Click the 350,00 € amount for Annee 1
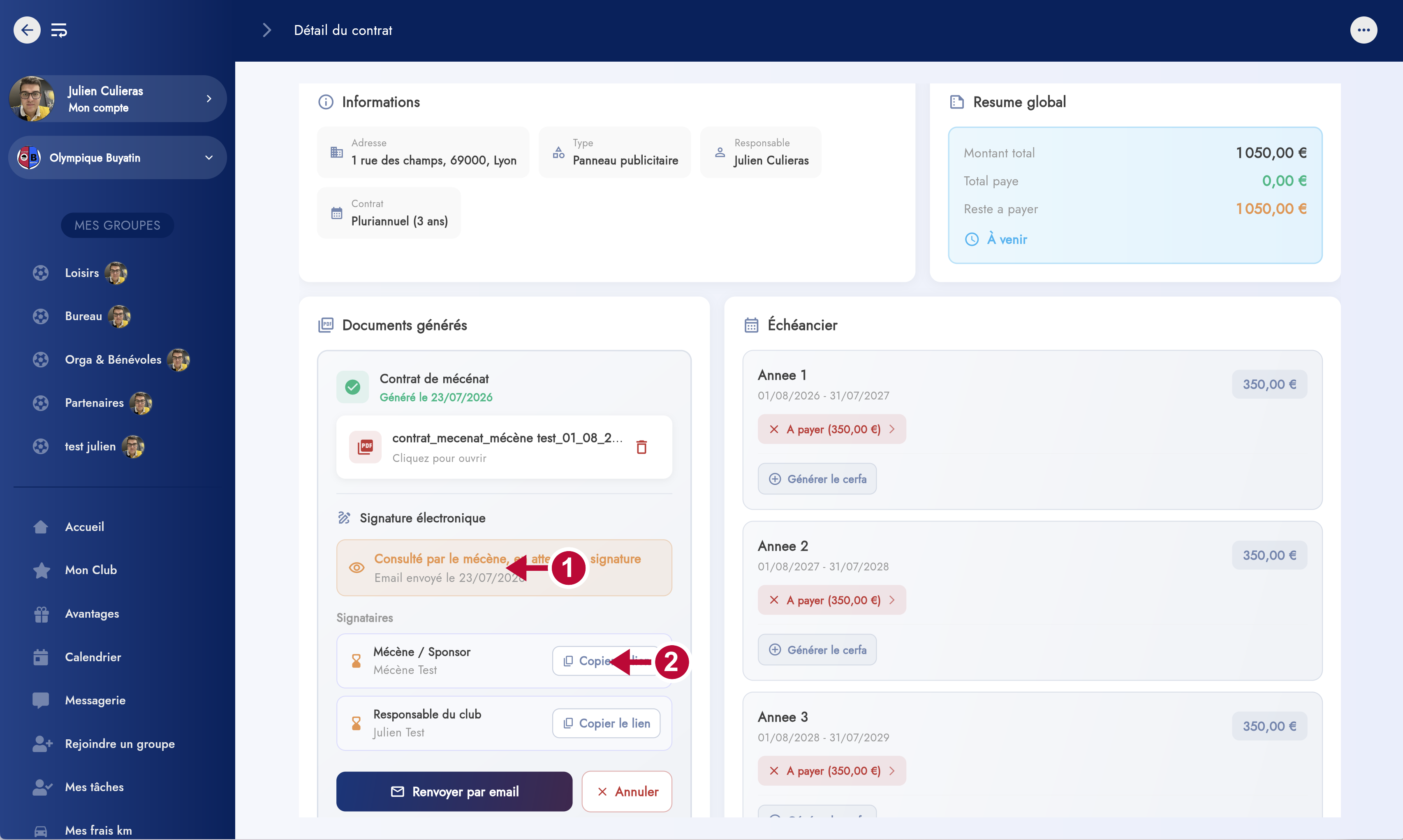 [1269, 384]
